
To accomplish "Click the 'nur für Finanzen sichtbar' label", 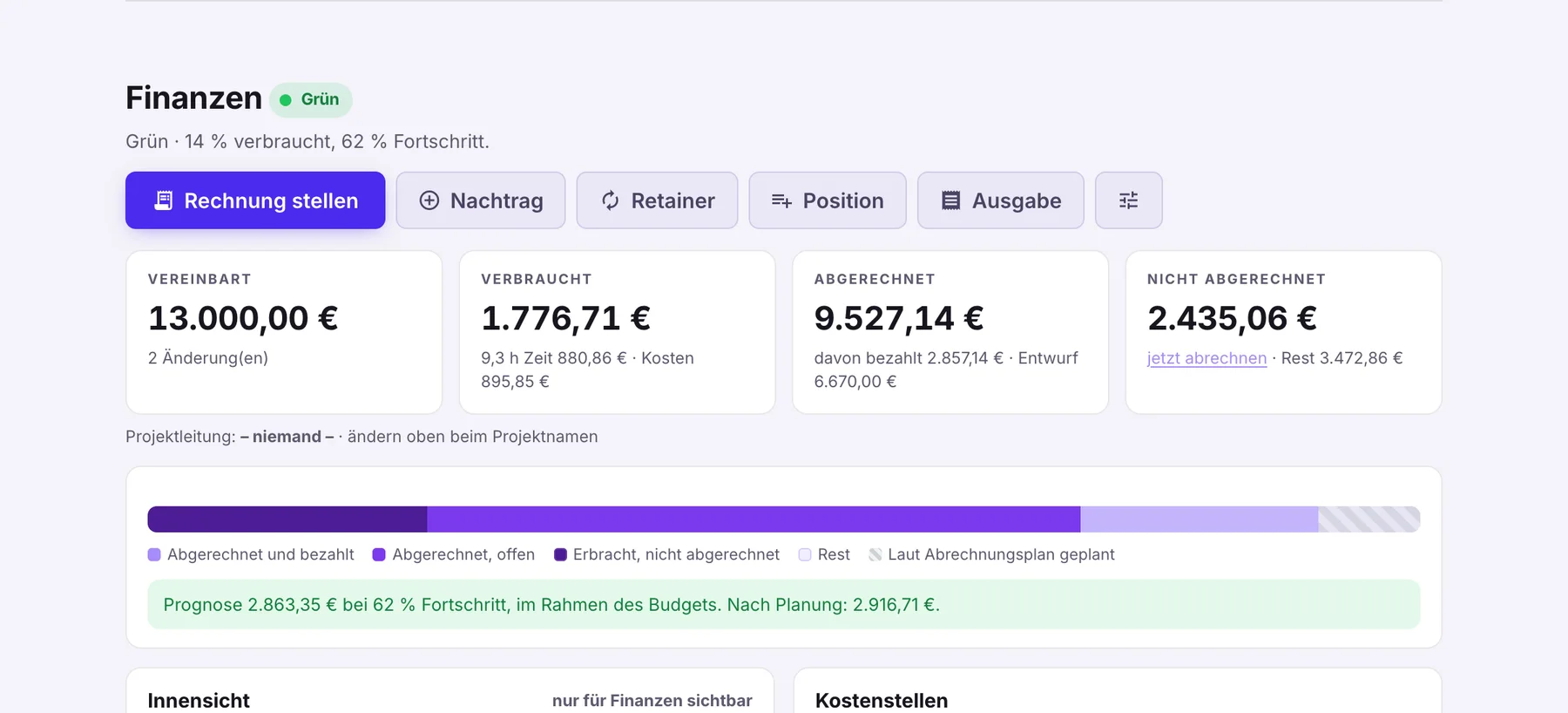I will pyautogui.click(x=652, y=701).
